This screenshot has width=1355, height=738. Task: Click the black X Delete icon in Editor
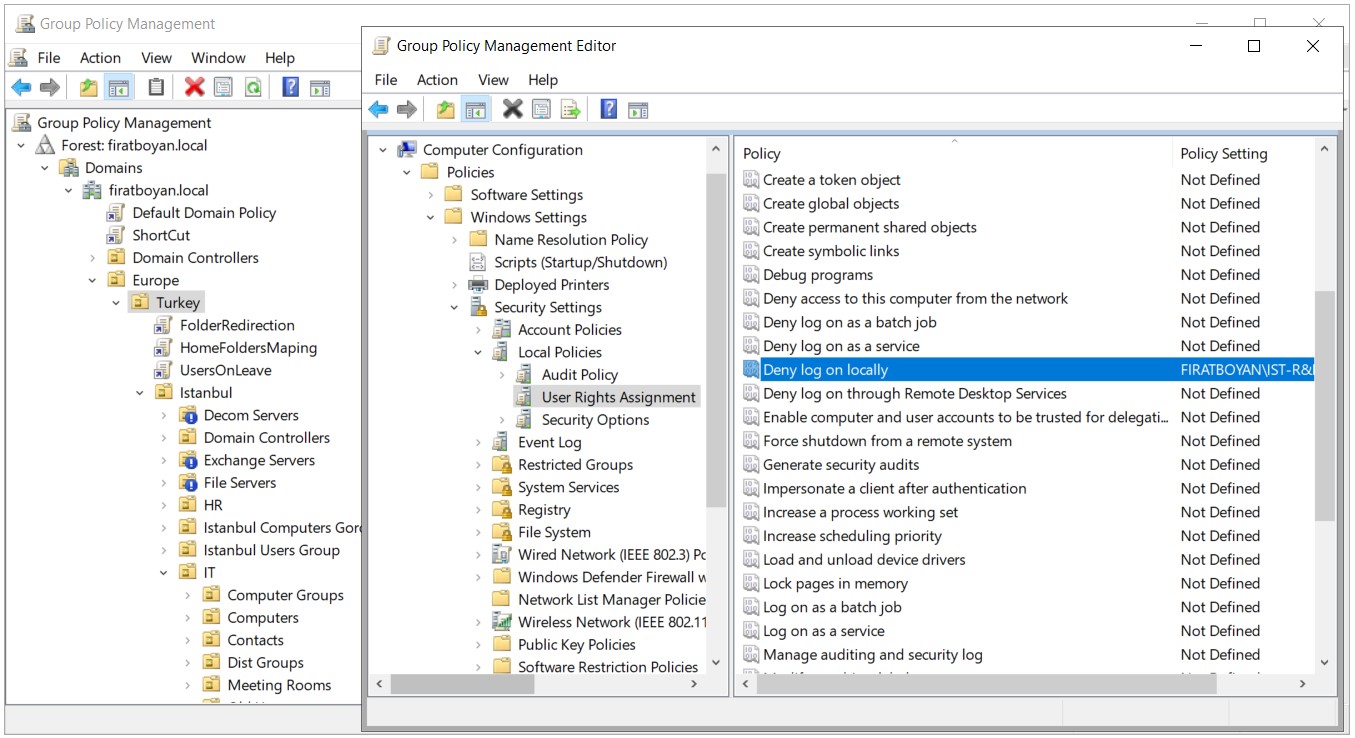point(512,109)
